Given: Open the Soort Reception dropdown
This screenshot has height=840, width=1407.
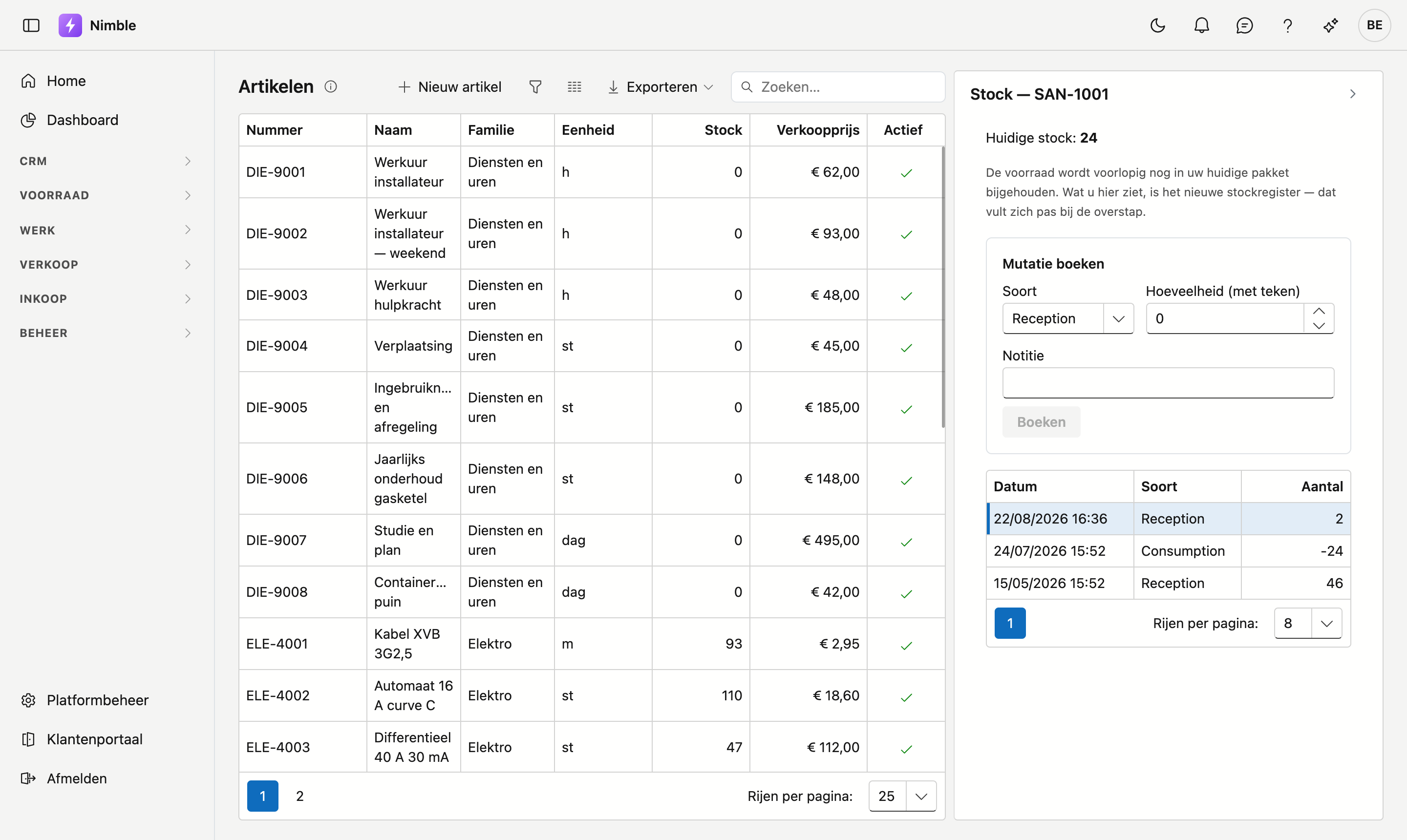Looking at the screenshot, I should 1068,319.
